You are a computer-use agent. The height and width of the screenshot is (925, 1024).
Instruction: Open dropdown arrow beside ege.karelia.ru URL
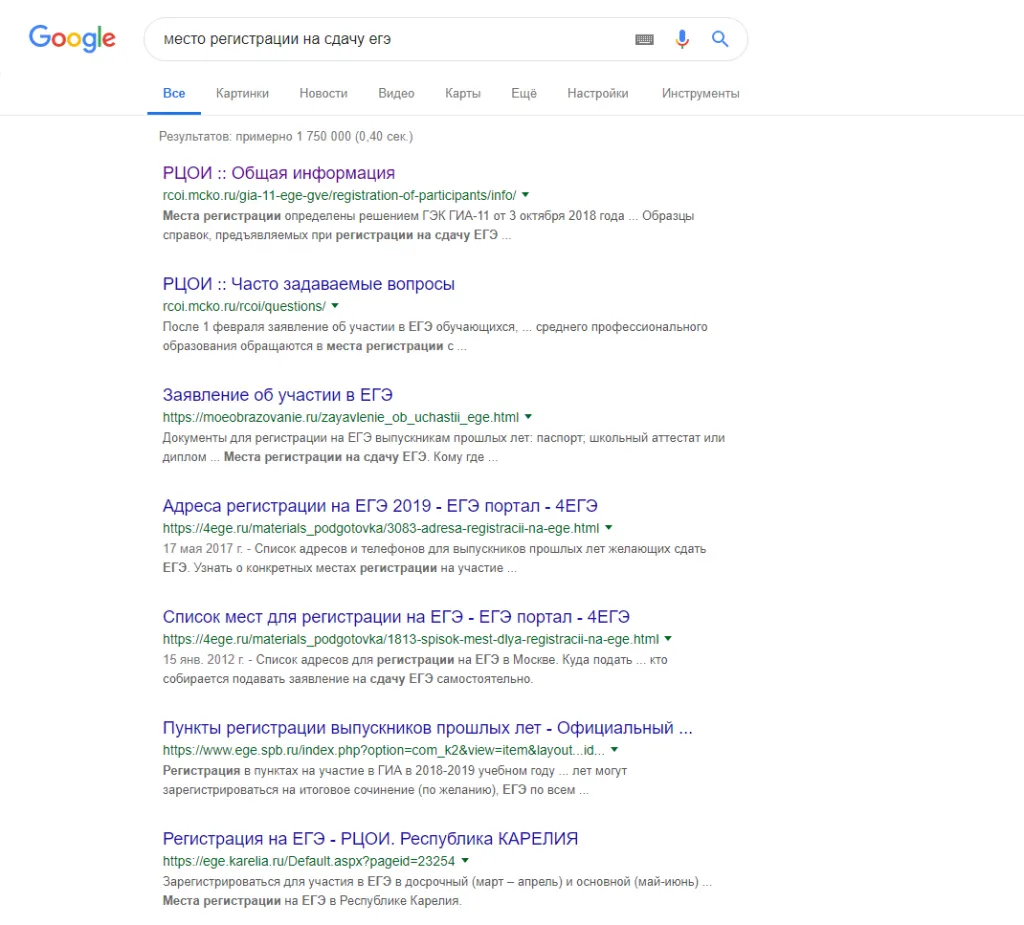[465, 861]
